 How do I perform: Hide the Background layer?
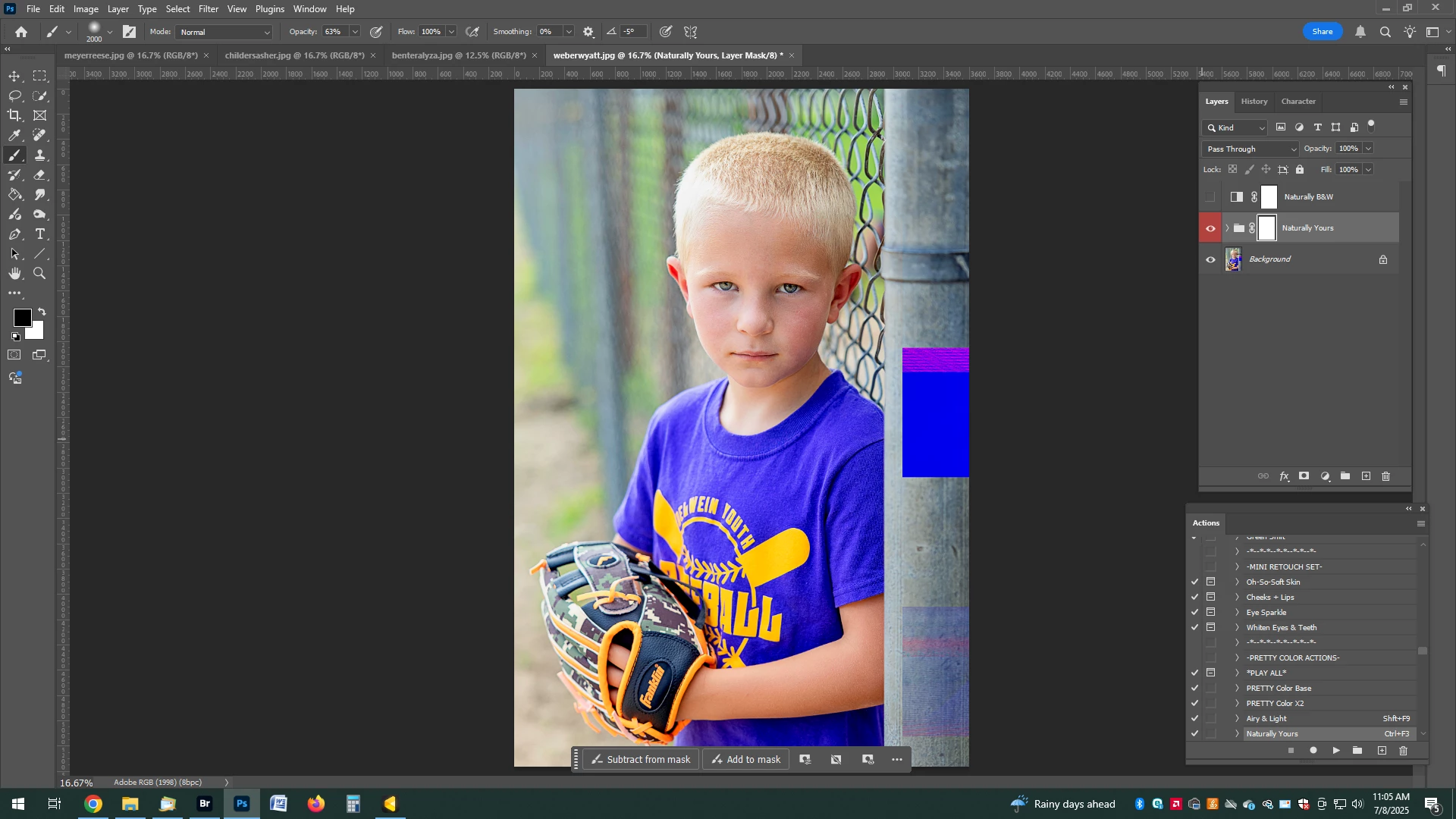click(x=1210, y=259)
